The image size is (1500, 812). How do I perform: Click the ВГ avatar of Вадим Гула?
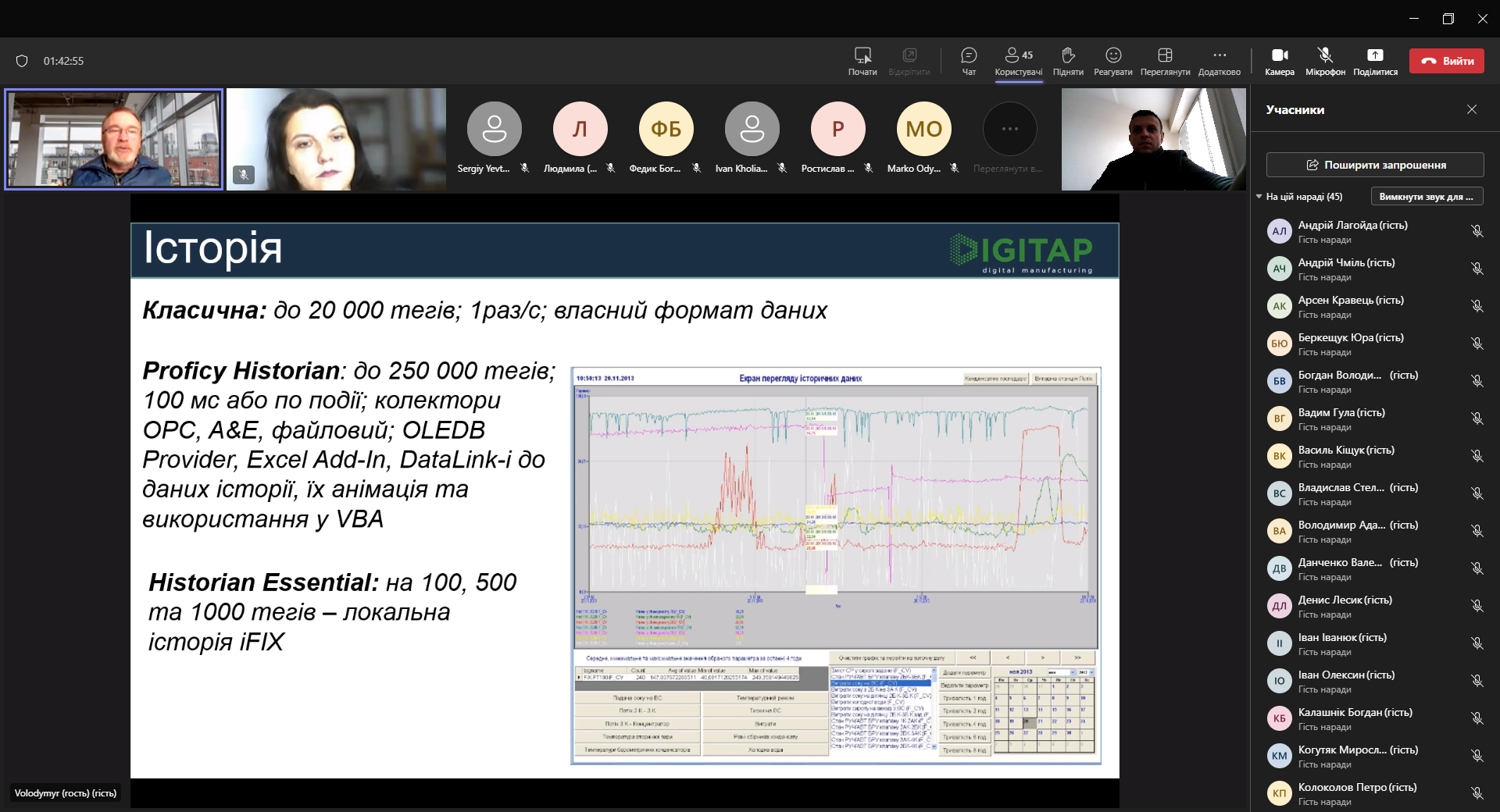(1279, 418)
